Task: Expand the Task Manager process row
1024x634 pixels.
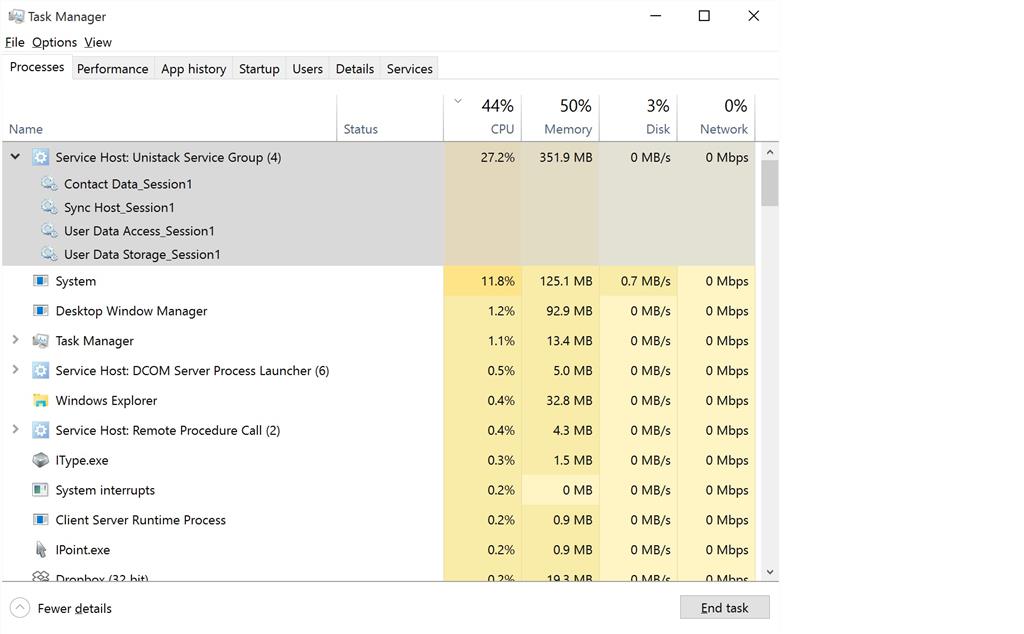Action: pos(16,340)
